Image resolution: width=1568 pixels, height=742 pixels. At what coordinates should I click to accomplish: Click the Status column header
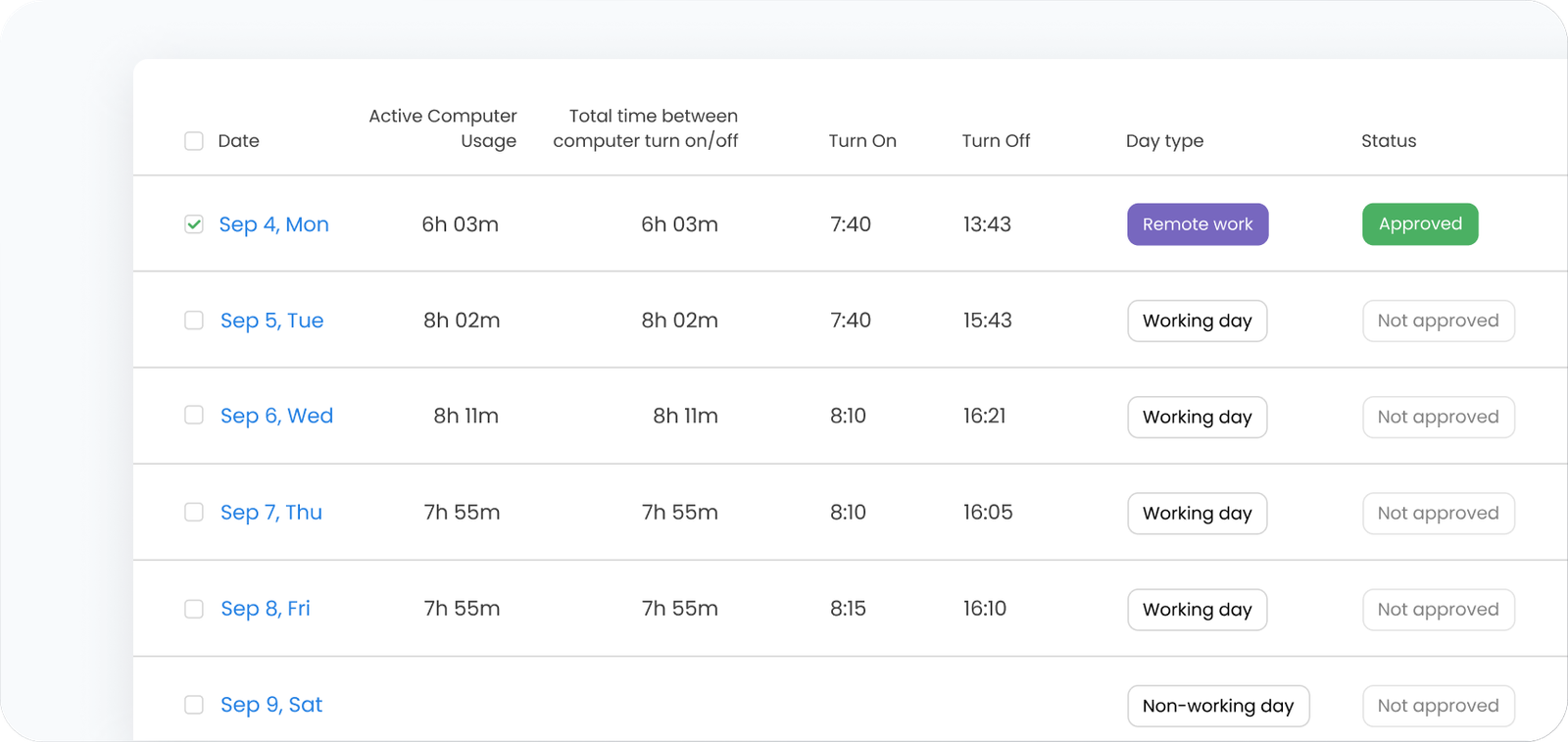click(1388, 141)
